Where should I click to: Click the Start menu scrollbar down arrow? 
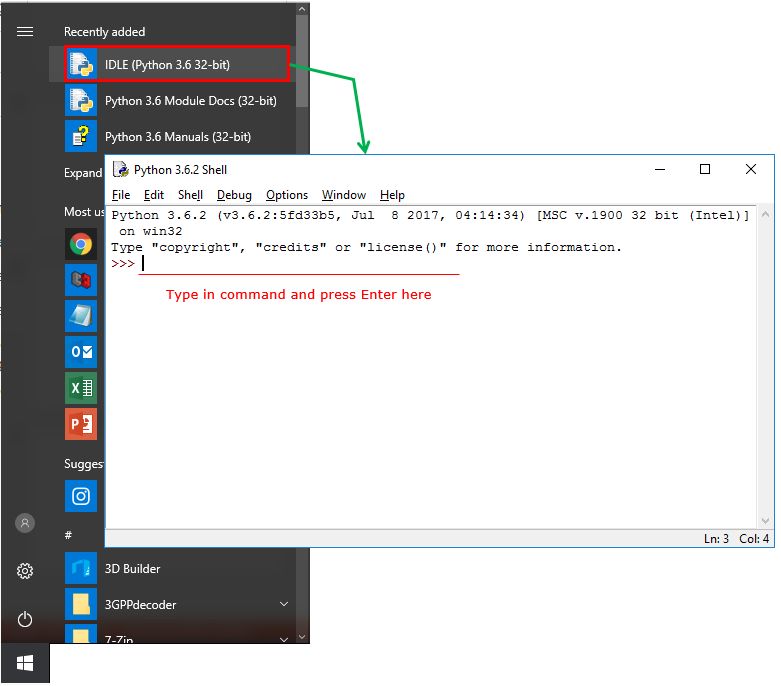tap(302, 637)
